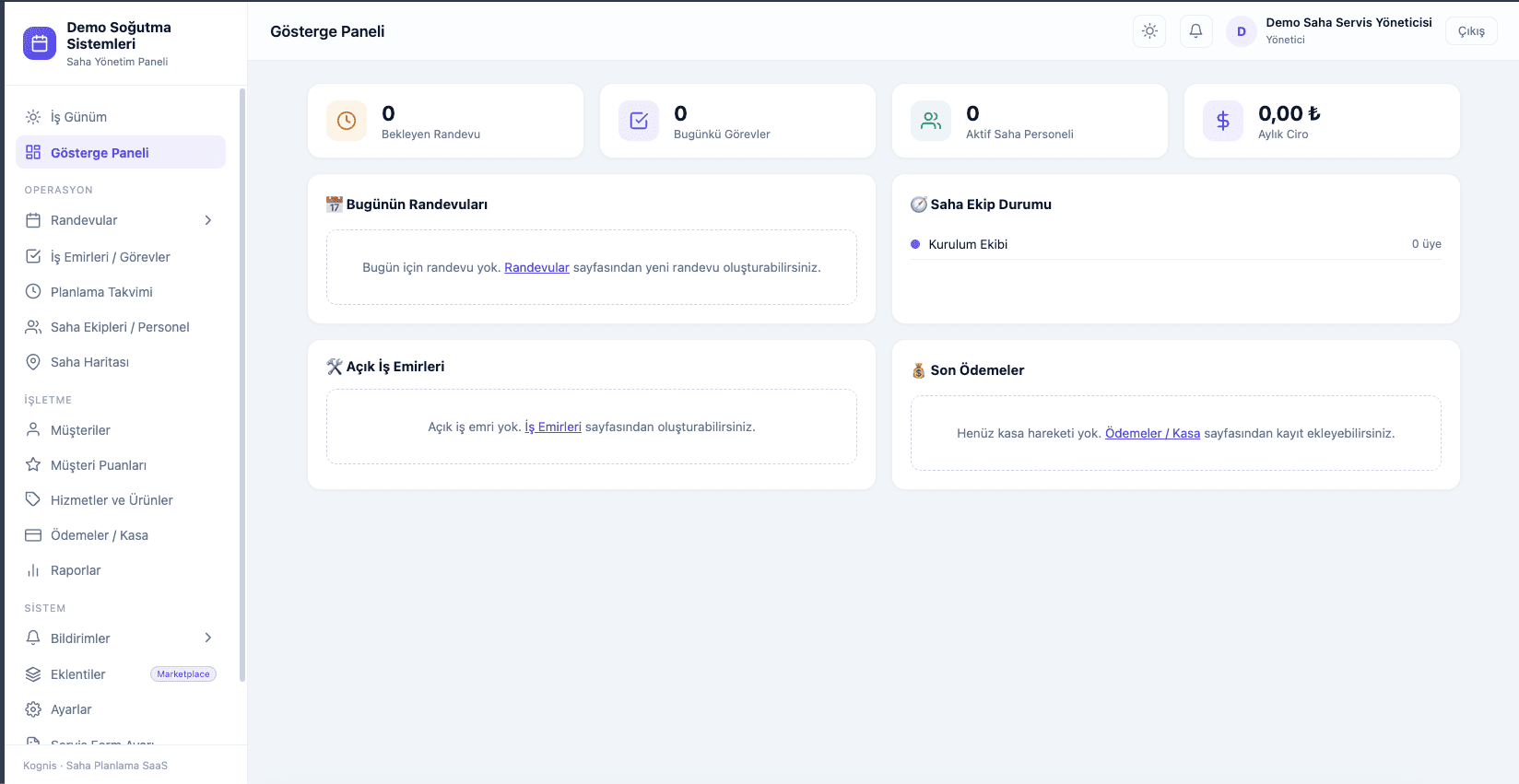Click the calendar logo of Demo Soğutma Sistemleri
1519x784 pixels.
40,43
